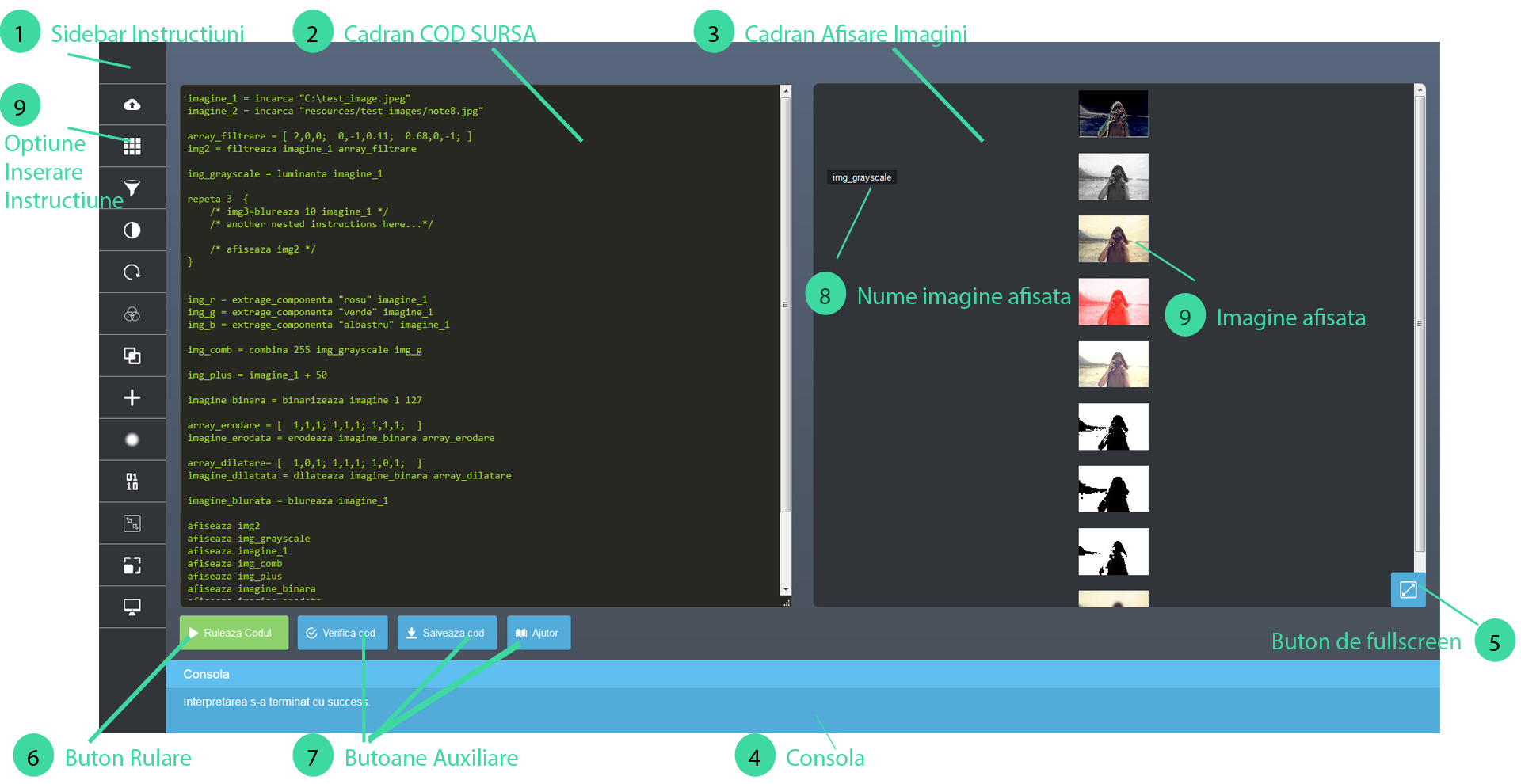Select the topmost black-and-white binary thumbnail

pos(1113,427)
